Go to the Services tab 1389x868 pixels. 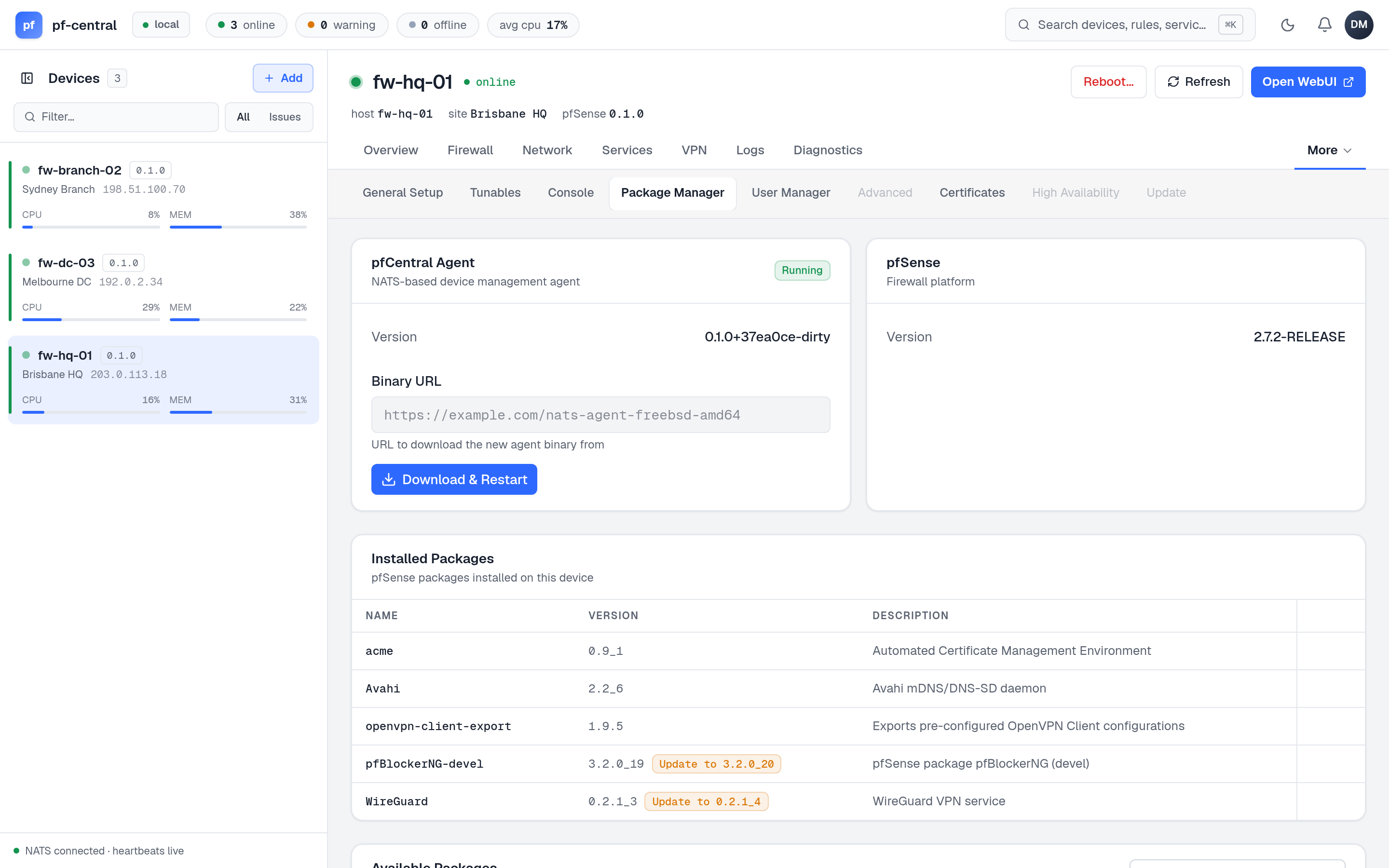coord(627,150)
